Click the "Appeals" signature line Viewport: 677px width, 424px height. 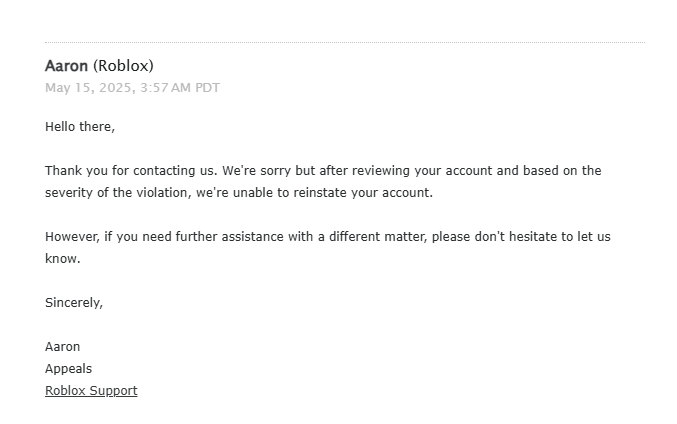(x=68, y=369)
